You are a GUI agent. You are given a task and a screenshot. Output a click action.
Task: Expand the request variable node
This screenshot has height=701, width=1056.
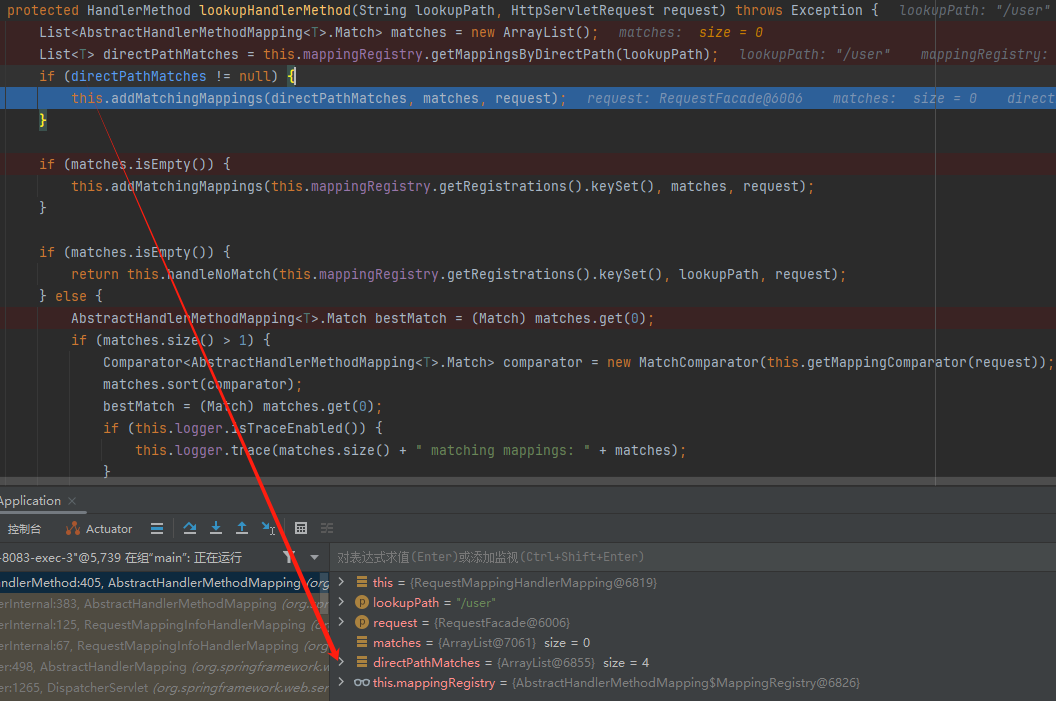341,622
